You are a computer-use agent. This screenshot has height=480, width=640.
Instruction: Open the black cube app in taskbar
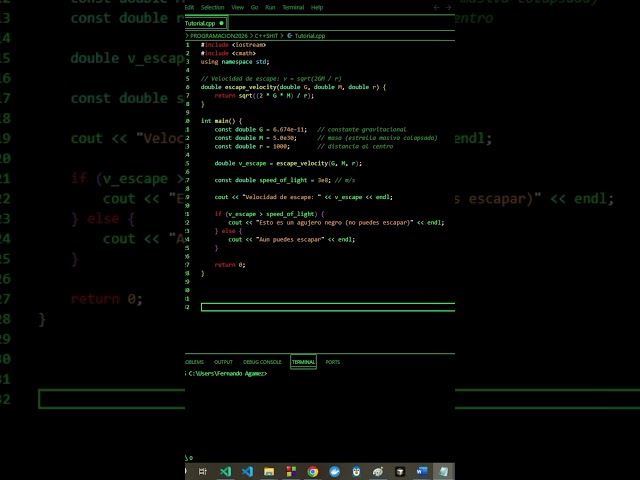pyautogui.click(x=400, y=471)
